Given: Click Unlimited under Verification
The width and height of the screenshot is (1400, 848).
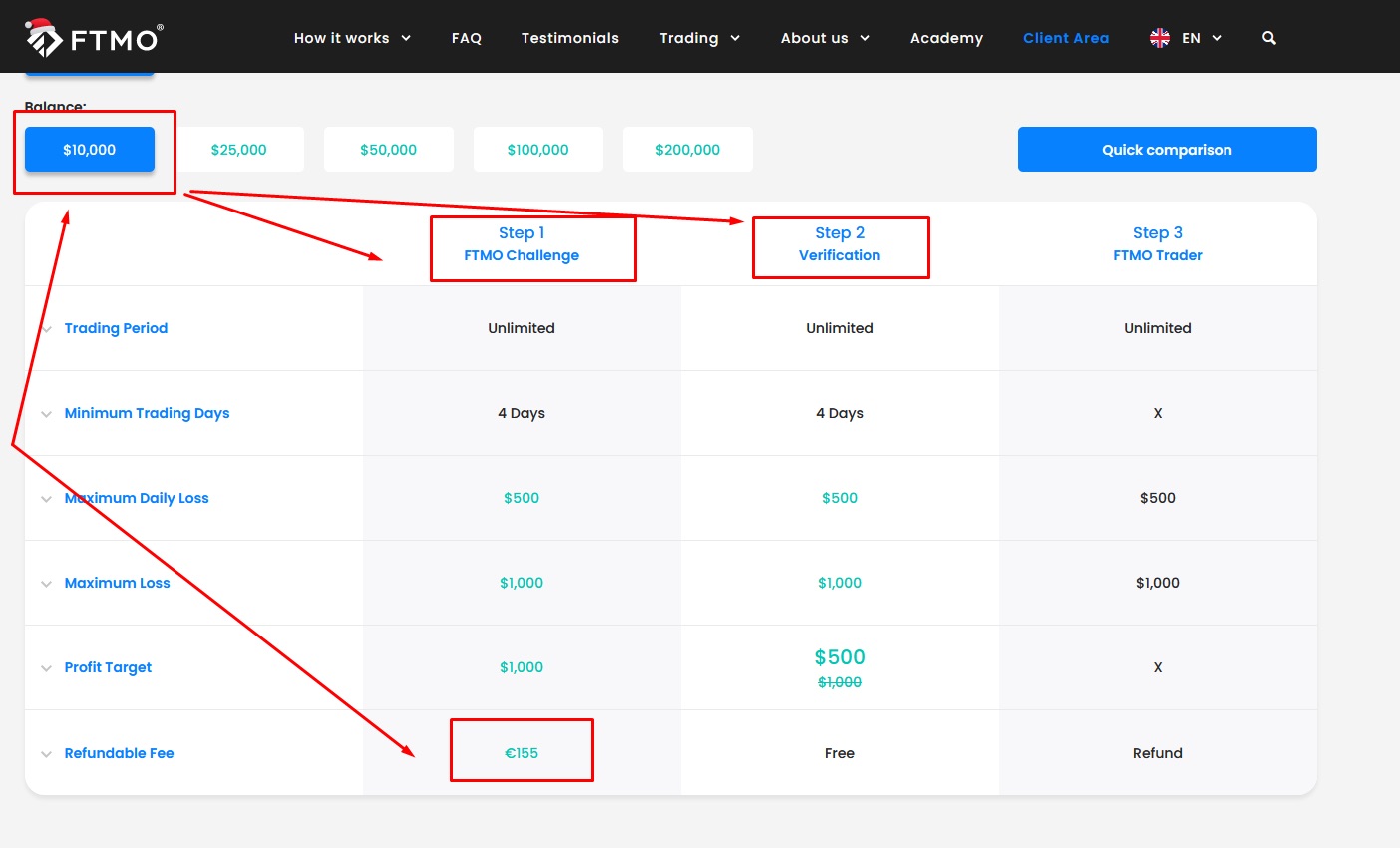Looking at the screenshot, I should (840, 328).
